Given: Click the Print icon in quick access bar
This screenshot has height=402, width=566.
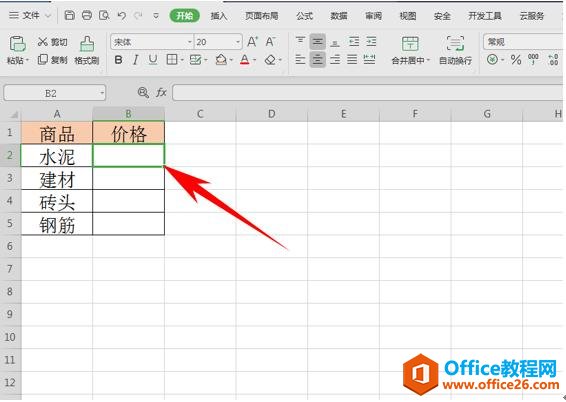Looking at the screenshot, I should pos(87,16).
